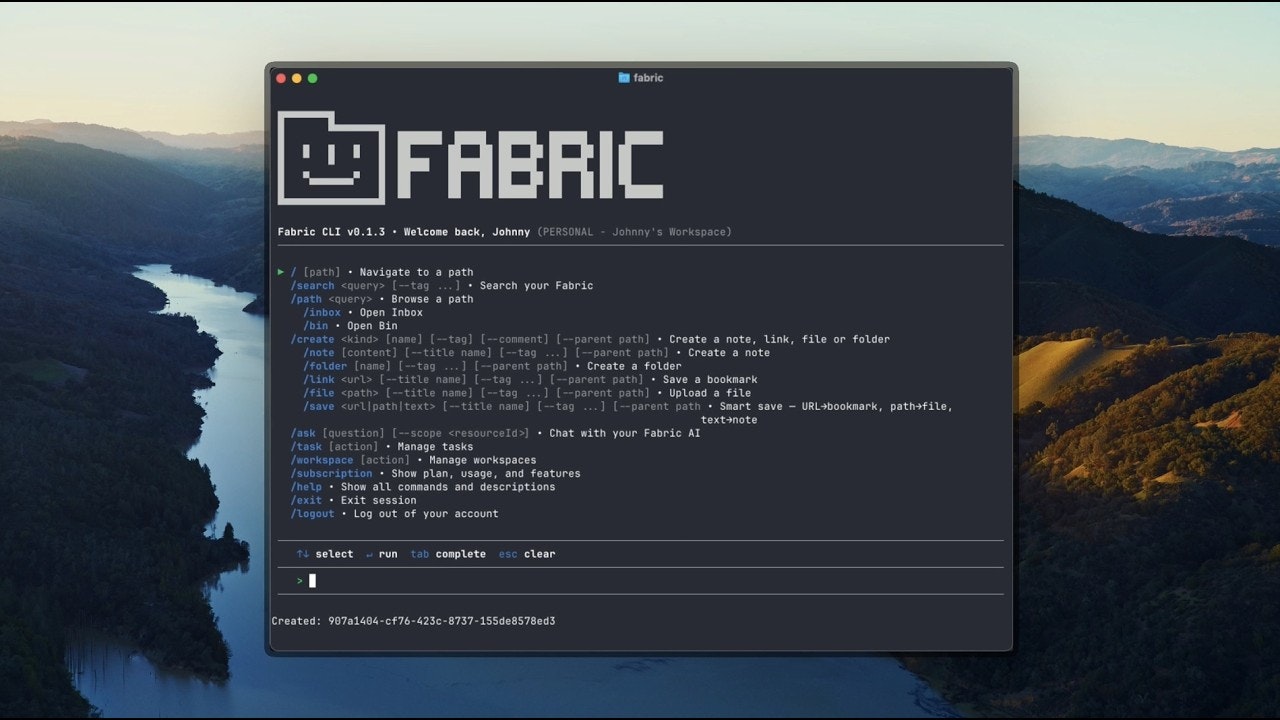
Task: Click the fabric window title text
Action: 648,78
